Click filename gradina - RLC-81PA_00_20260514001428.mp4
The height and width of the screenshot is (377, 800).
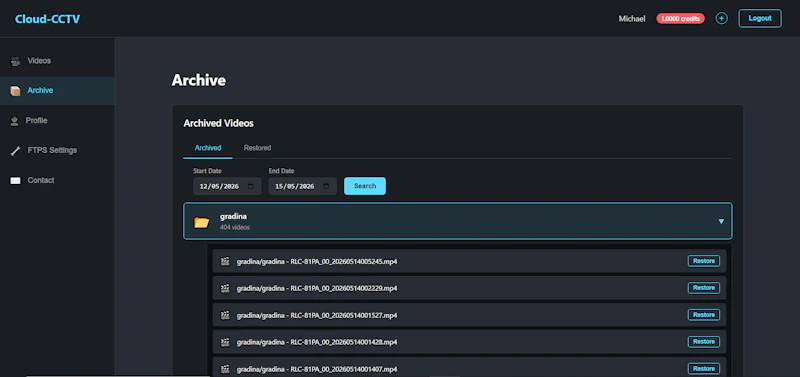click(317, 342)
